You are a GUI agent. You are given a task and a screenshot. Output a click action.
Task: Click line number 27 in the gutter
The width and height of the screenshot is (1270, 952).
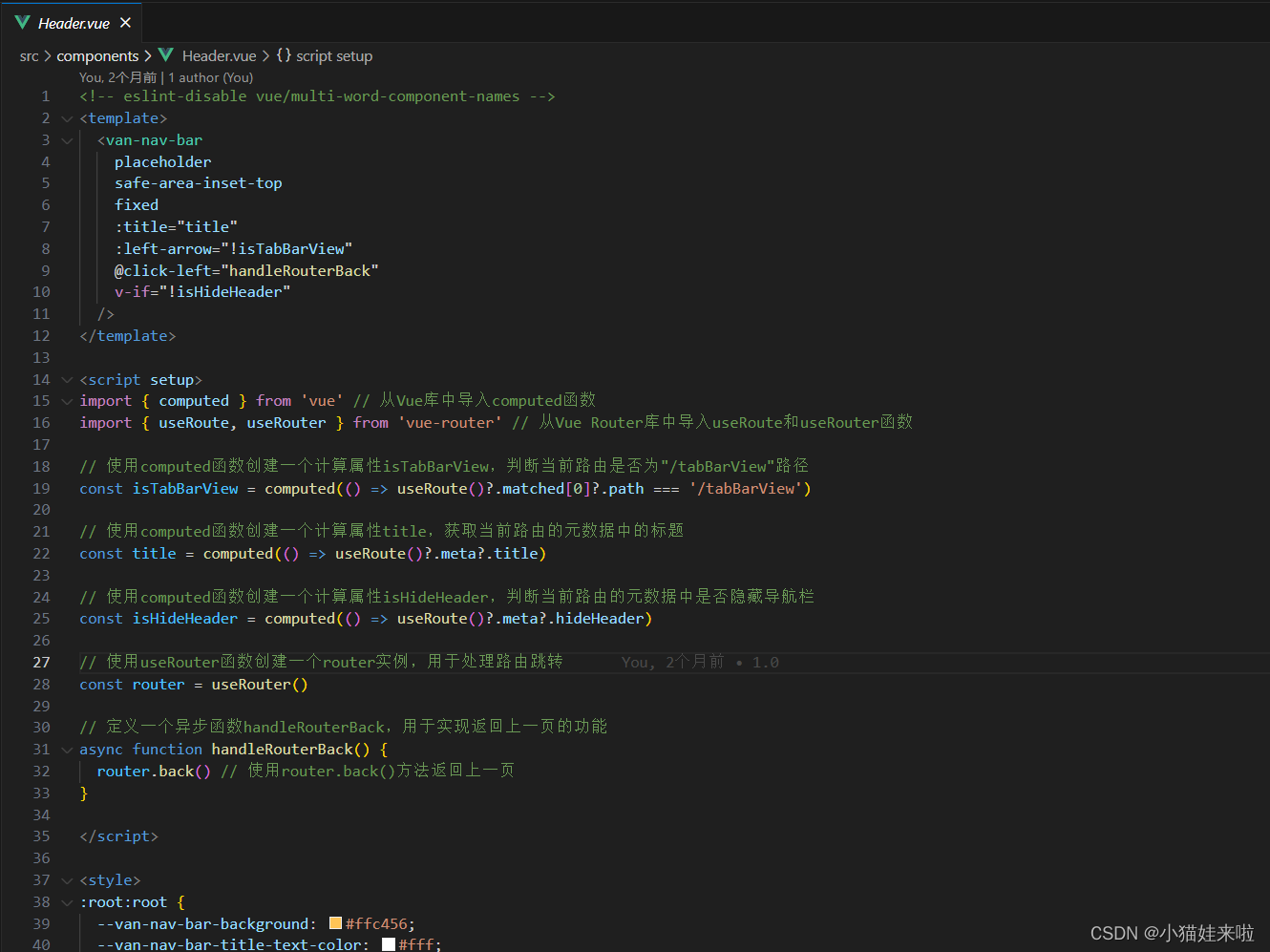pyautogui.click(x=41, y=662)
